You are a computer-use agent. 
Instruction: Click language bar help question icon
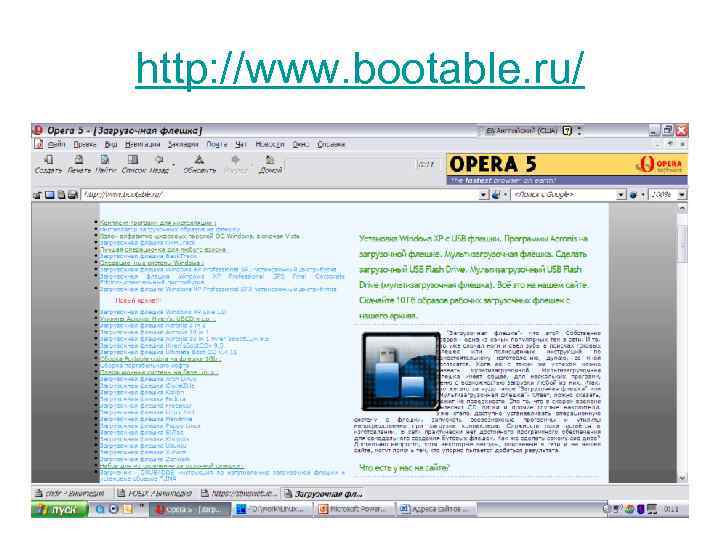click(567, 131)
